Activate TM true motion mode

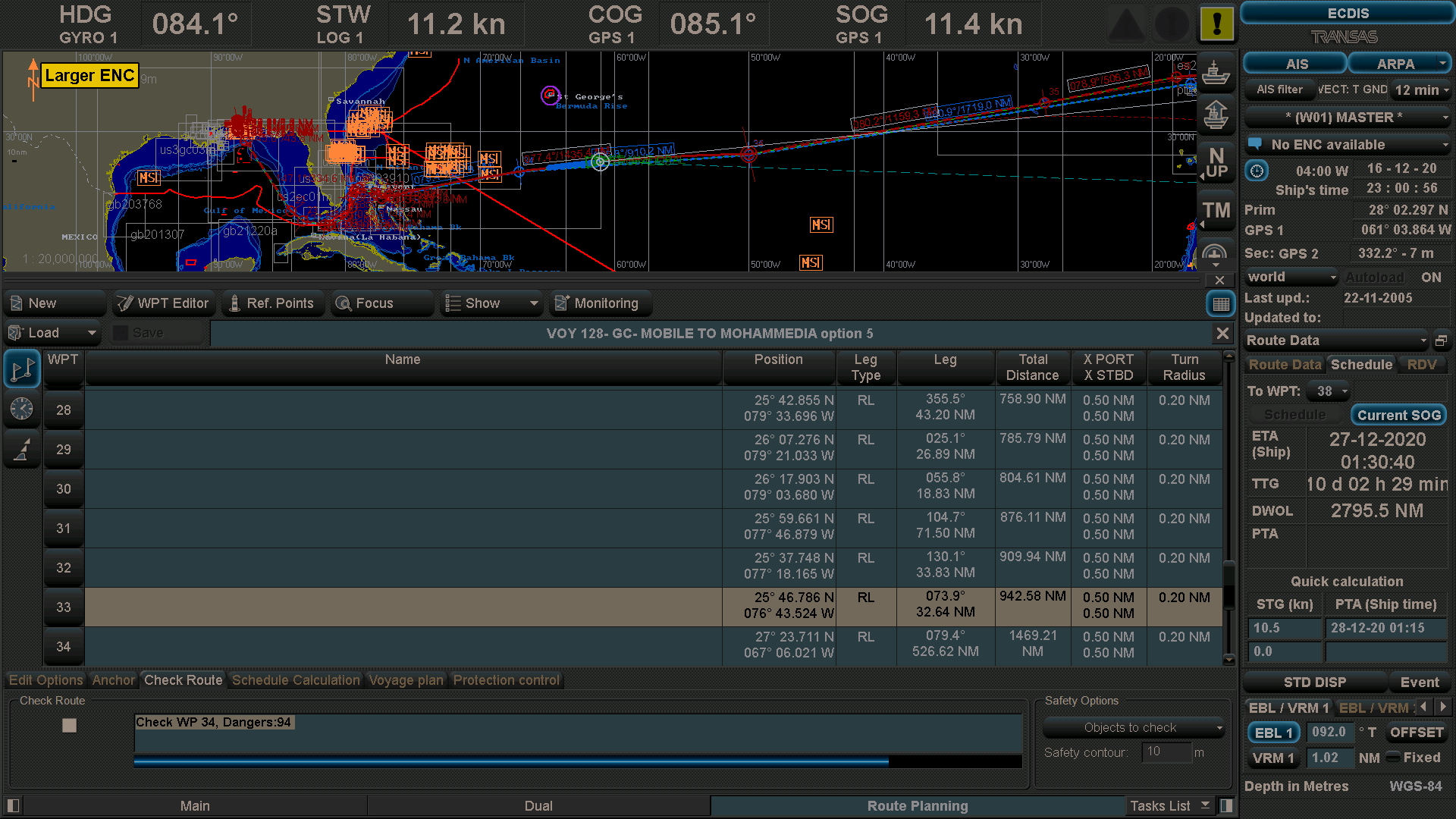[1216, 210]
